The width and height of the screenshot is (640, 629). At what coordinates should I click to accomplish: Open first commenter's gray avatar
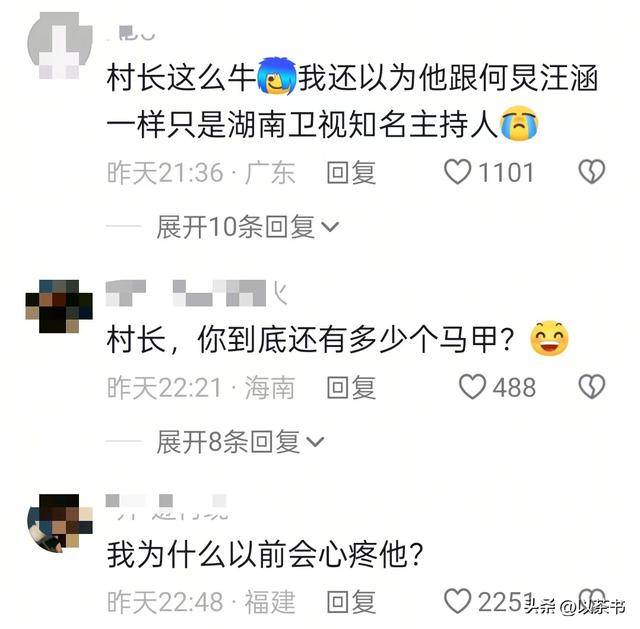coord(60,45)
